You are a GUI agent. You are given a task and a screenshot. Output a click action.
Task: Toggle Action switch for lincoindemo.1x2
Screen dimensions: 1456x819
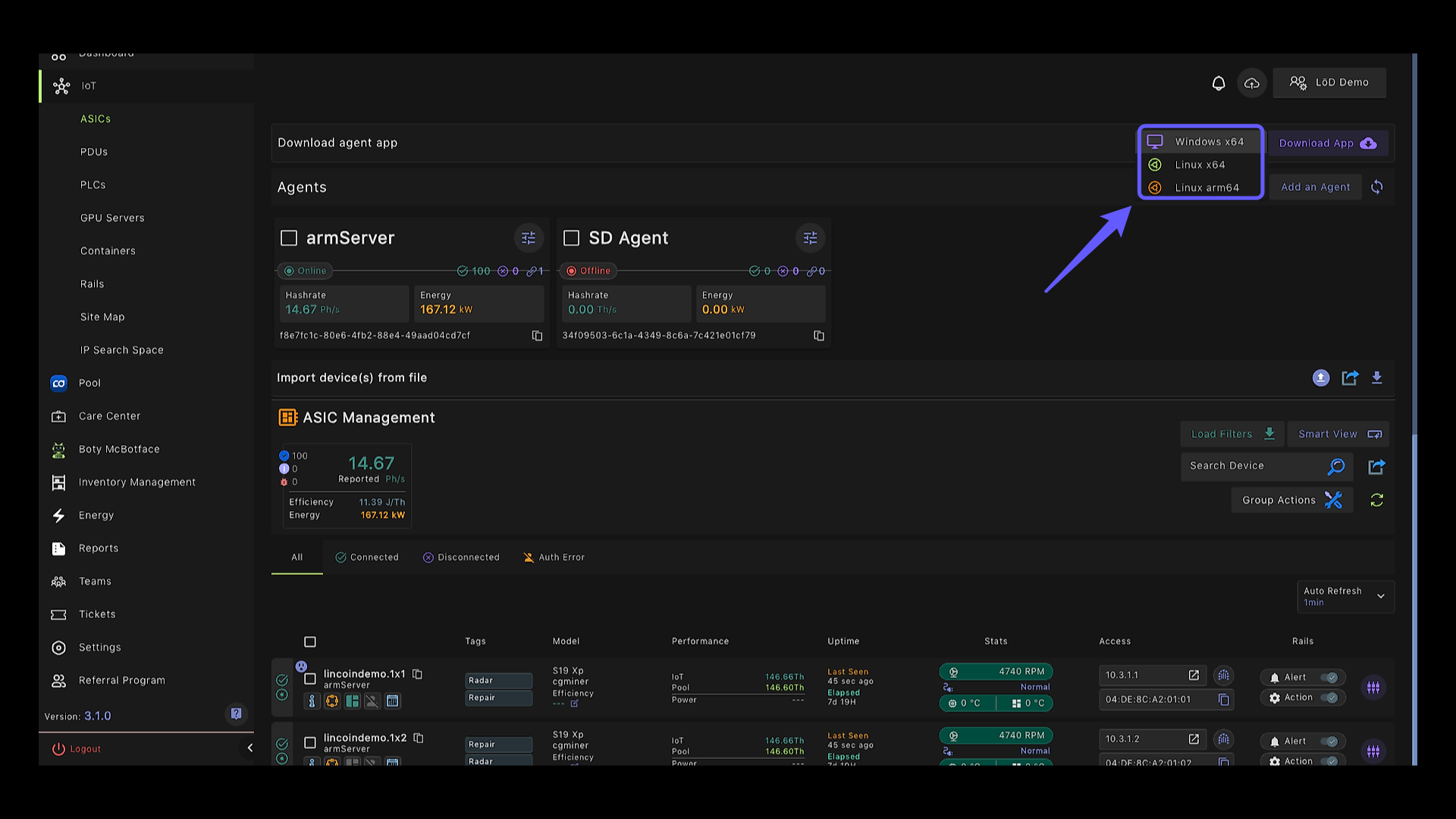(x=1329, y=761)
